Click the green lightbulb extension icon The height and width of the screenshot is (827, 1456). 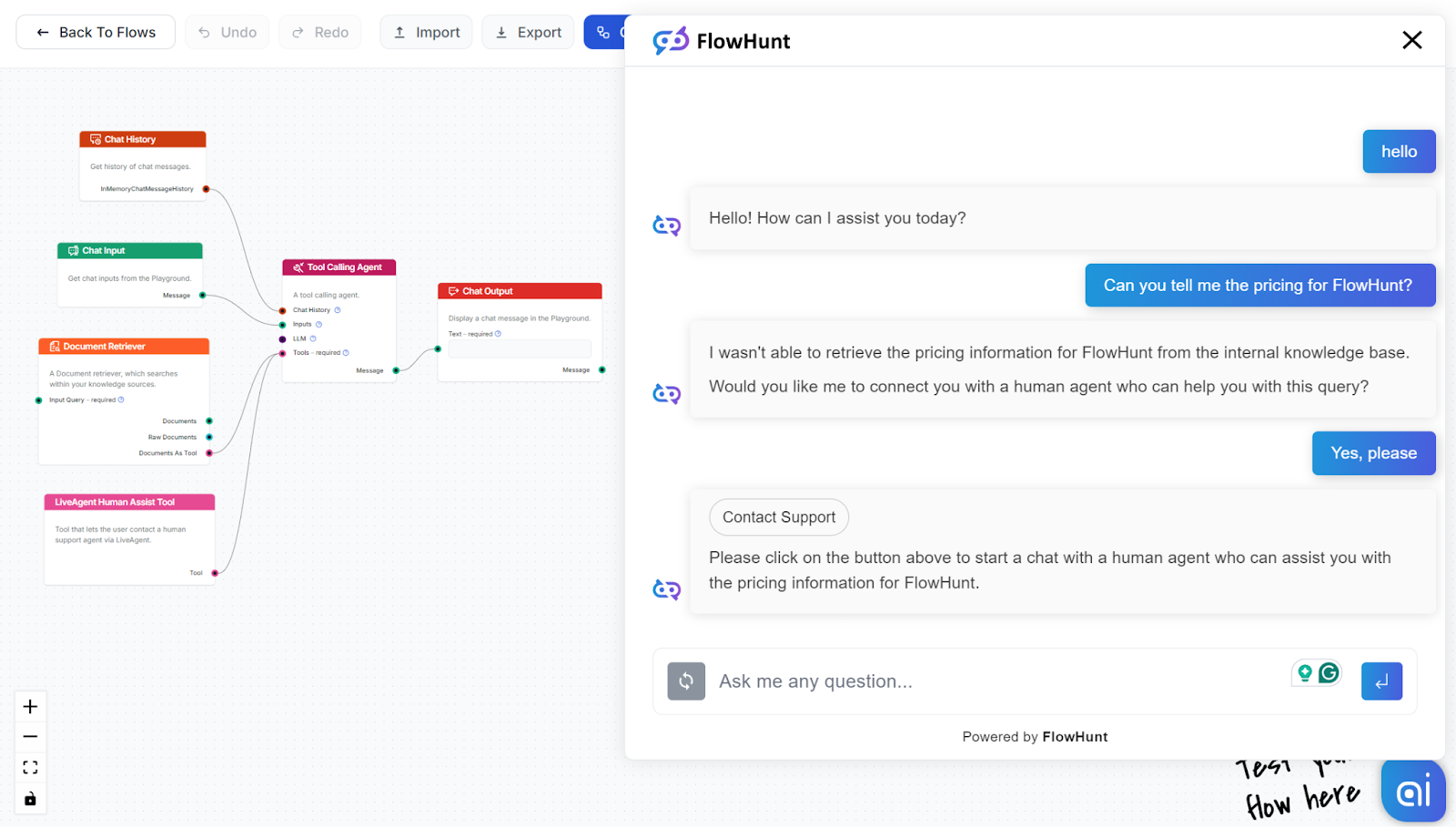point(1305,672)
